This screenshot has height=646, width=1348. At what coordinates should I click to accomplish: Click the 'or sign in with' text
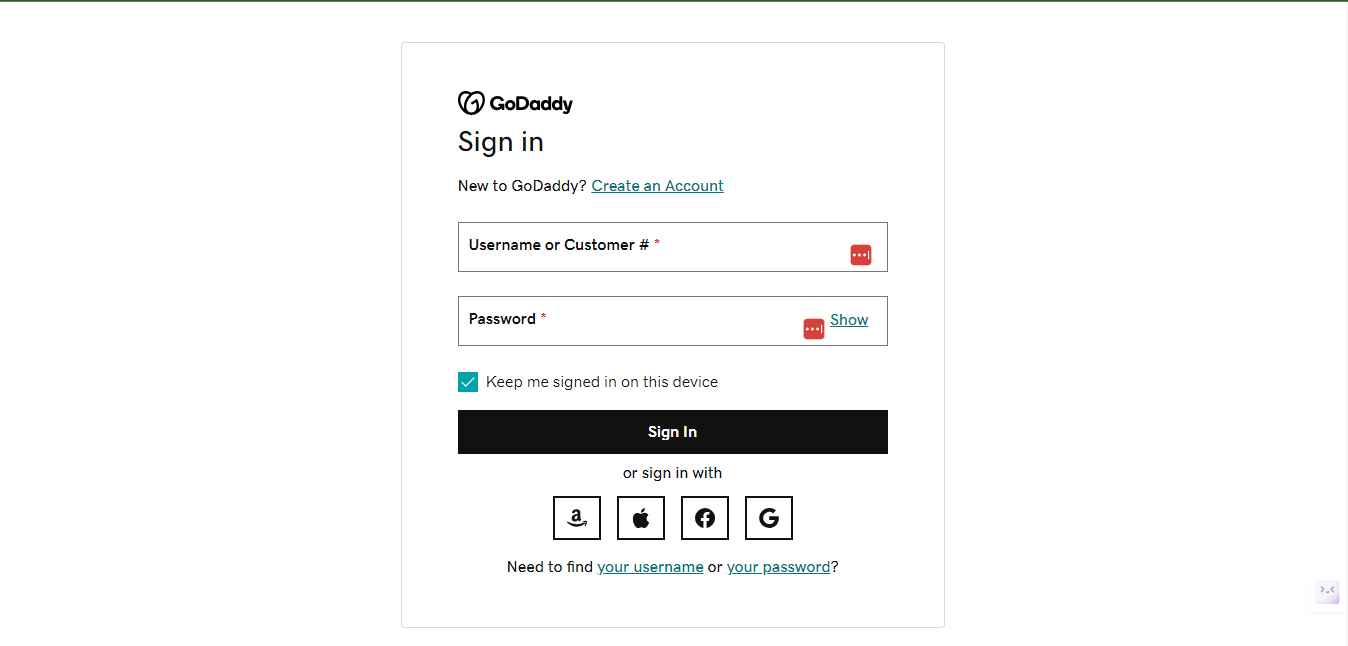[672, 473]
